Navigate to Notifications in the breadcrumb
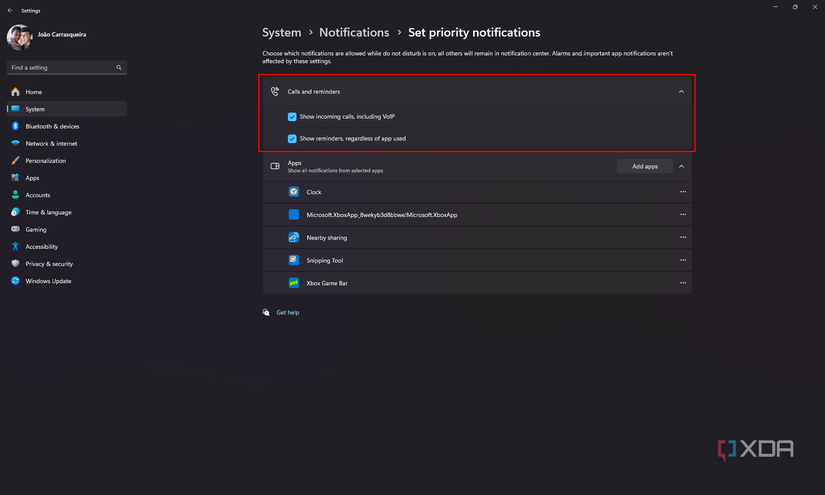The height and width of the screenshot is (495, 825). [x=354, y=33]
